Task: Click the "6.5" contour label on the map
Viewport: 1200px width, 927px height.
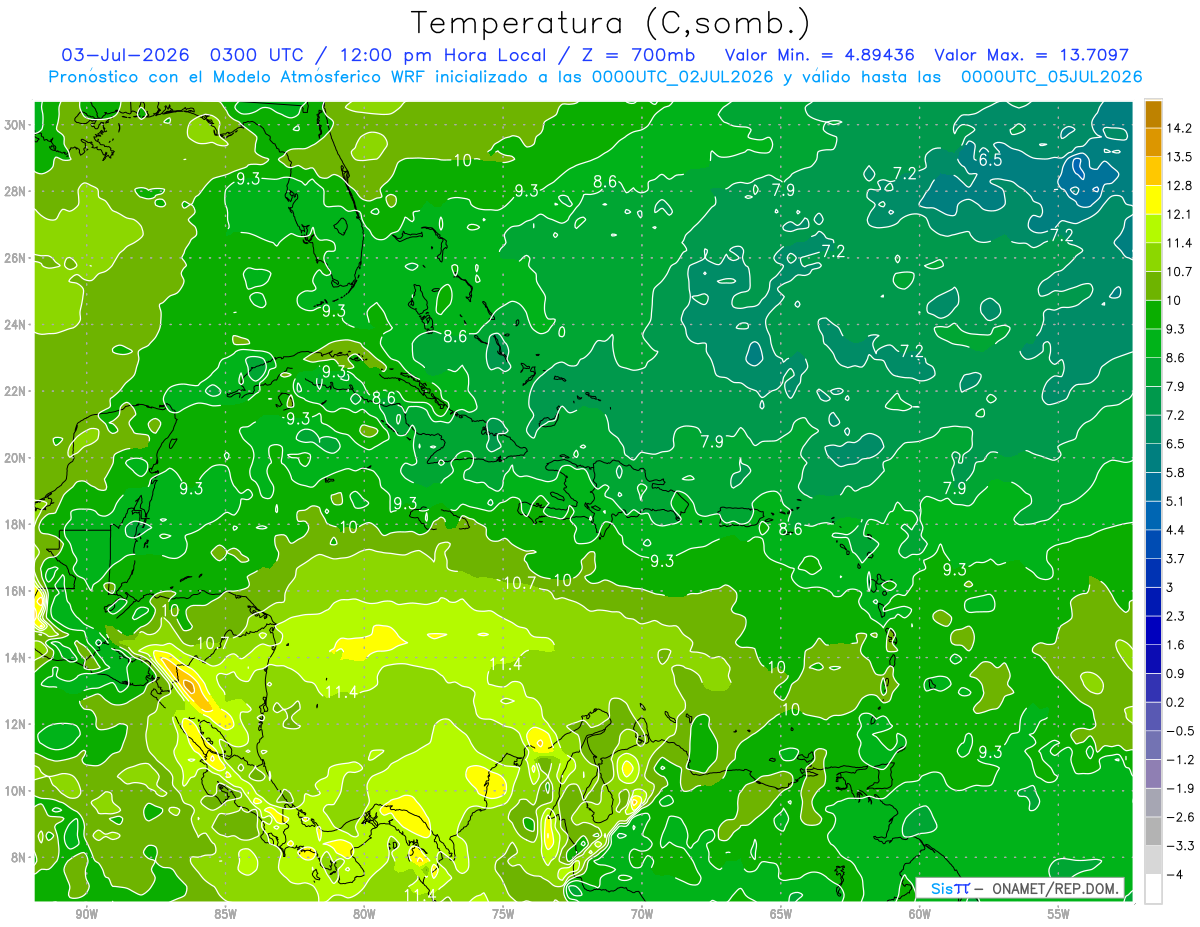Action: coord(990,160)
